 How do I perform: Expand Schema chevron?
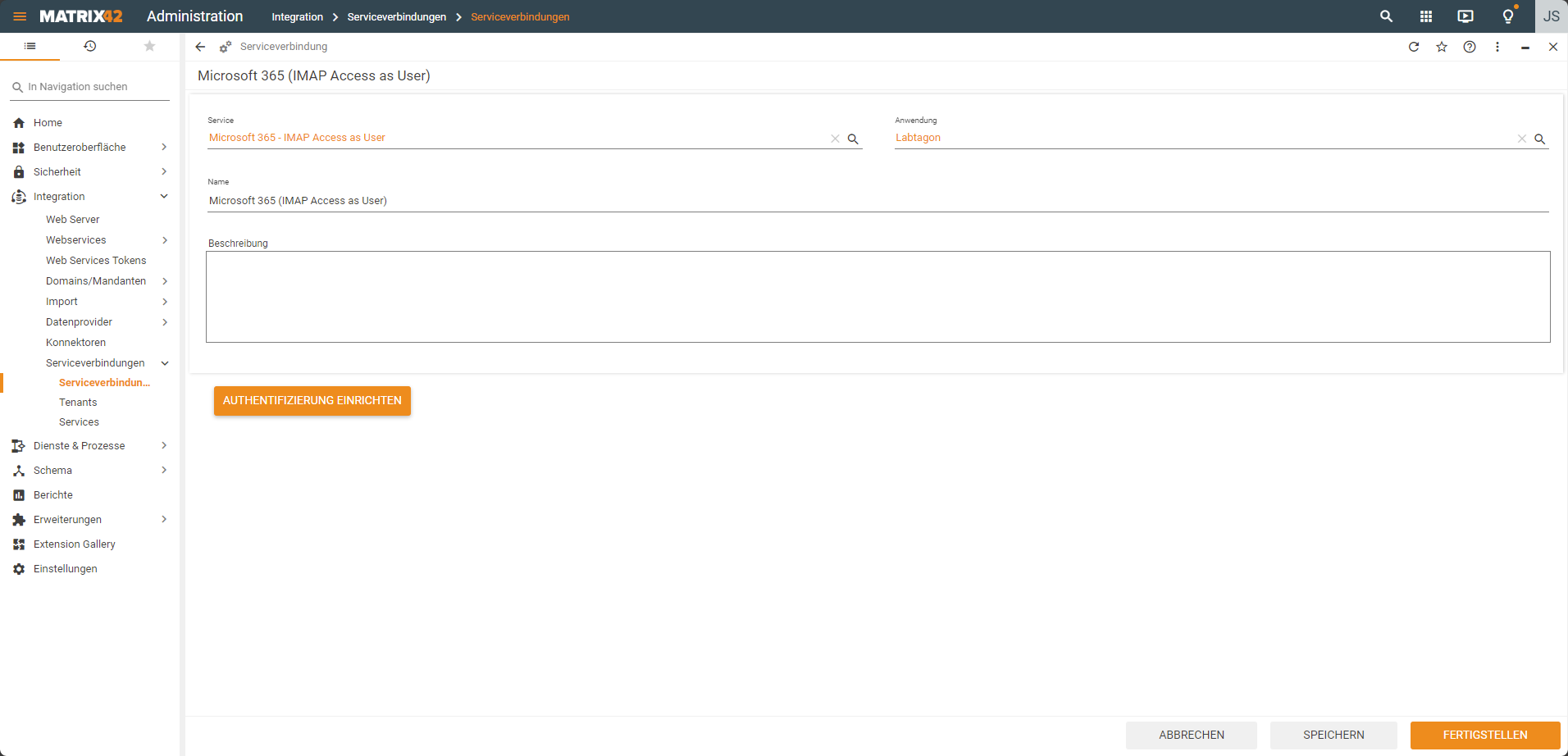[164, 471]
